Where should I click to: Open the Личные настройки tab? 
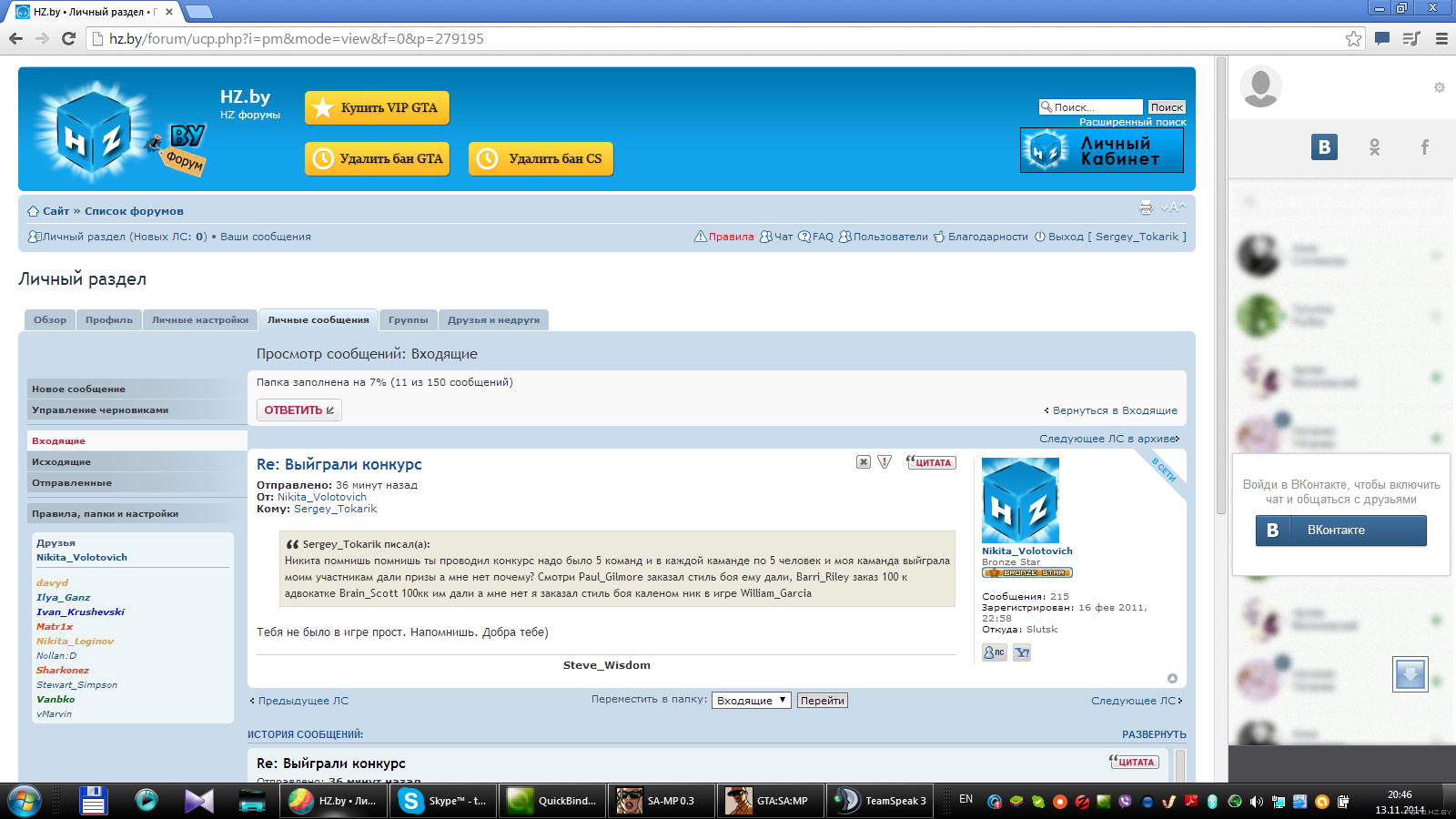click(200, 319)
